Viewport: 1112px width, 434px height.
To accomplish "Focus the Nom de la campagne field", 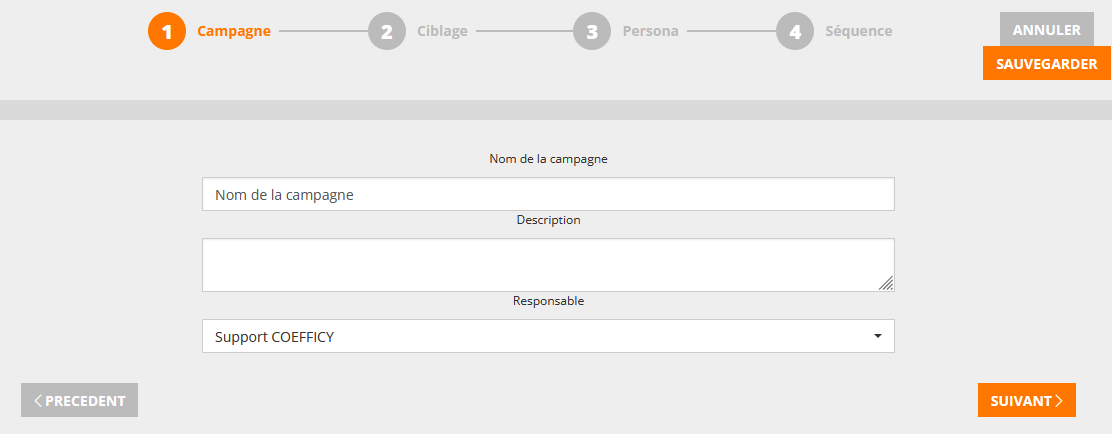I will [x=548, y=195].
